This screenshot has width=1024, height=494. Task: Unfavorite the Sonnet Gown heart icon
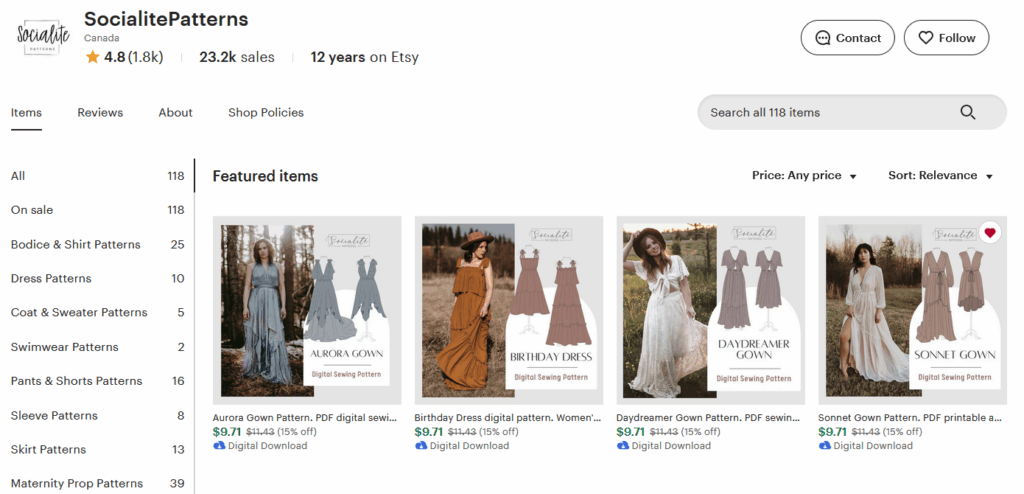990,233
